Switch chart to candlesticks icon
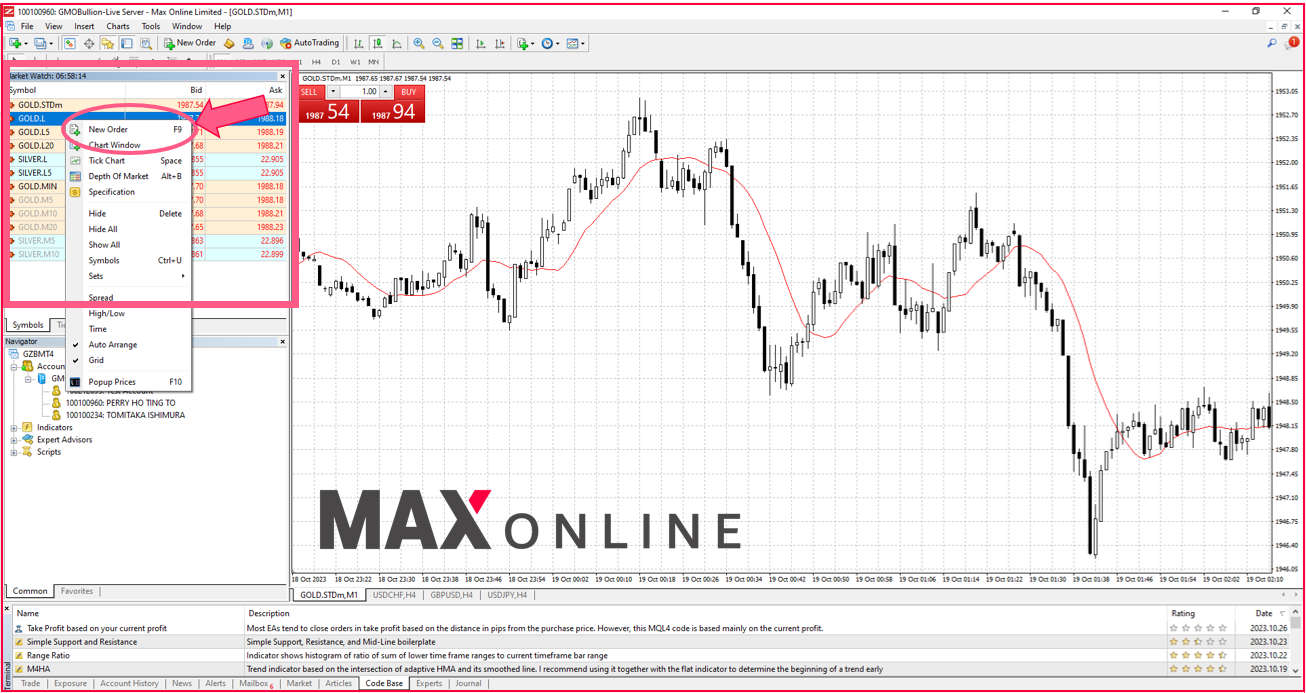This screenshot has height=693, width=1306. (378, 43)
